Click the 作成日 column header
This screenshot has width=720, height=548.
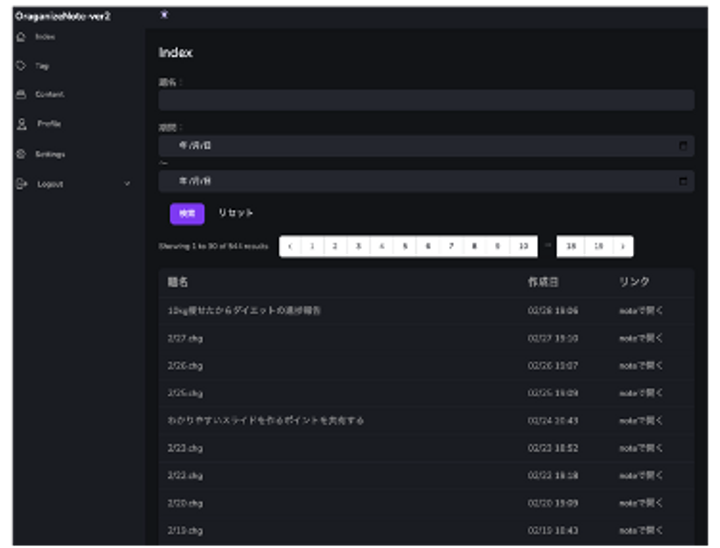click(x=543, y=282)
